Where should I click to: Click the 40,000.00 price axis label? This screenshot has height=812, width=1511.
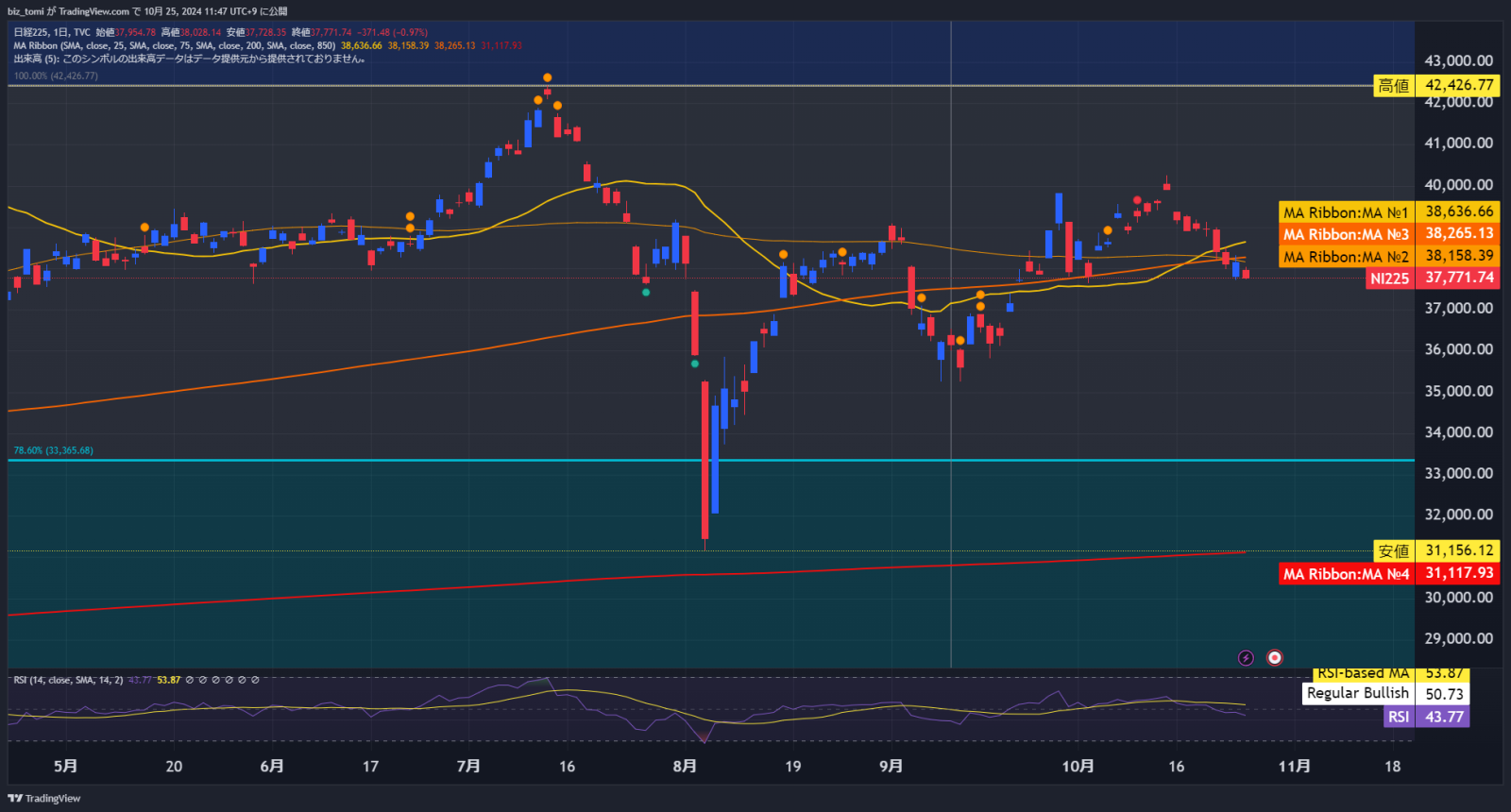coord(1458,184)
